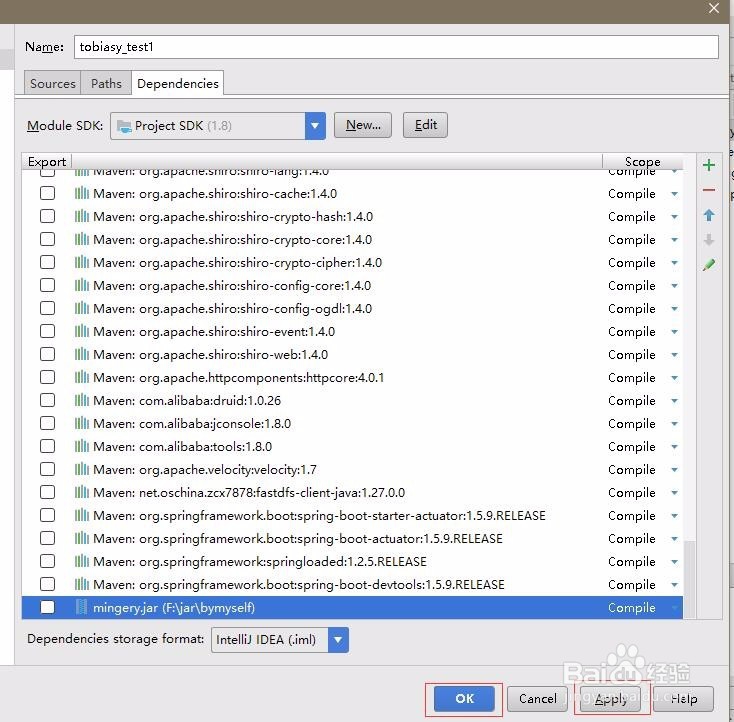Select mingery.jar (F:\jar\bymyself) entry
The width and height of the screenshot is (734, 722).
point(352,607)
